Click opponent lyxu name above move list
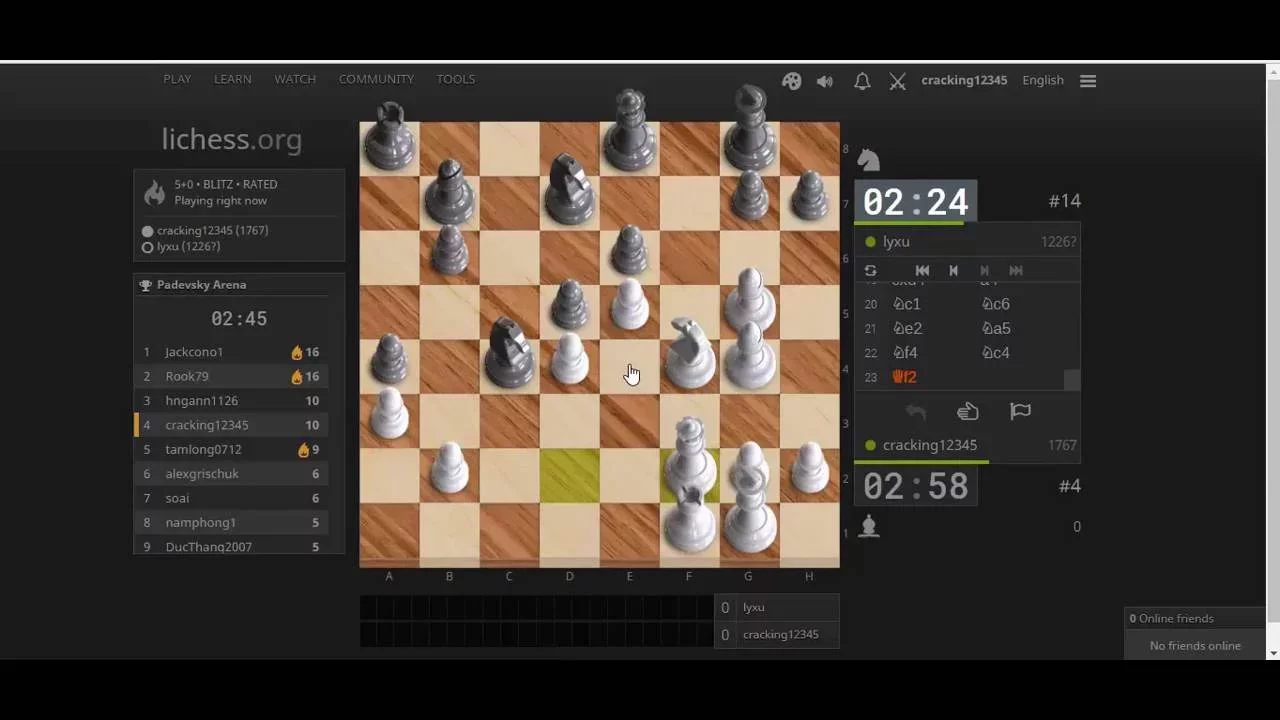Image resolution: width=1280 pixels, height=720 pixels. pos(896,242)
